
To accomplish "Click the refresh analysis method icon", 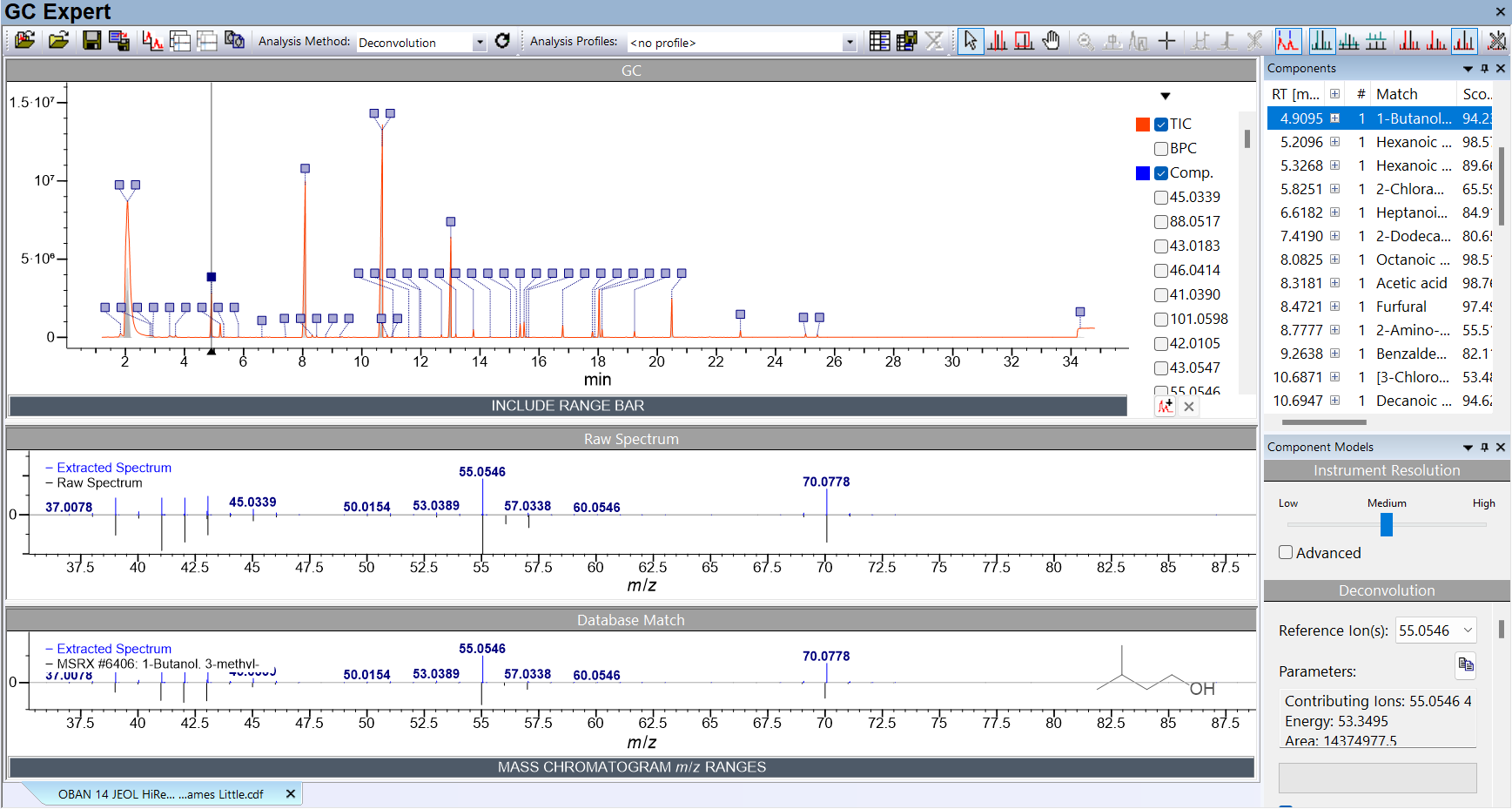I will pos(502,41).
